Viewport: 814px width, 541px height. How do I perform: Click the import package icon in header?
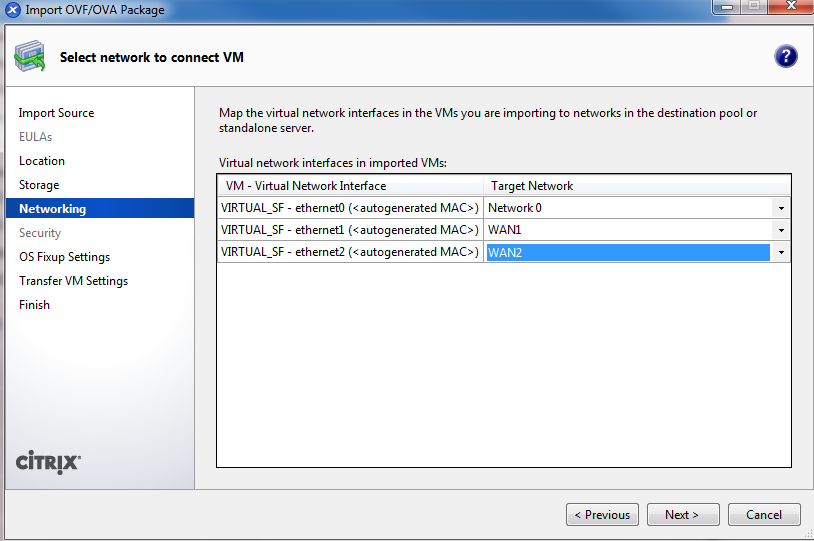[x=29, y=57]
